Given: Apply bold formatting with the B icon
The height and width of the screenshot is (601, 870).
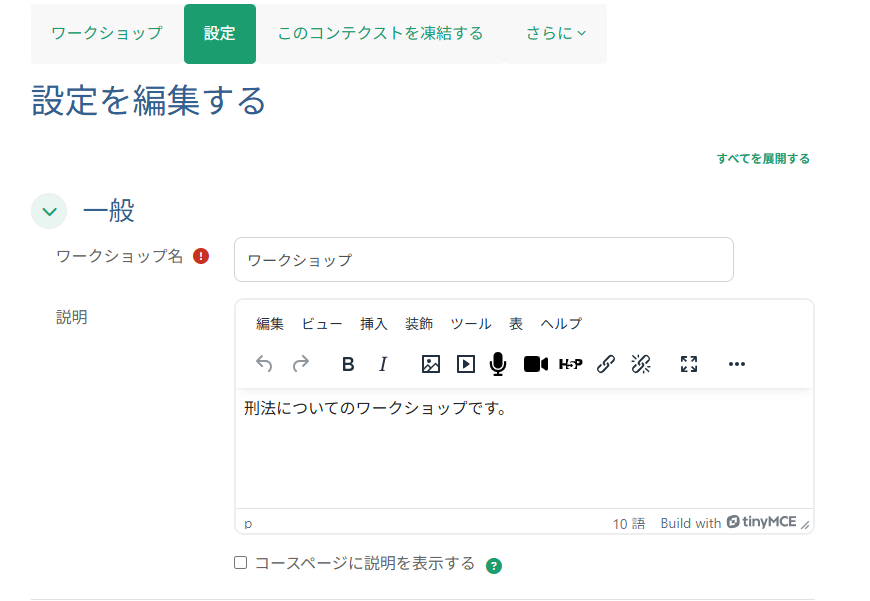Looking at the screenshot, I should (x=347, y=364).
